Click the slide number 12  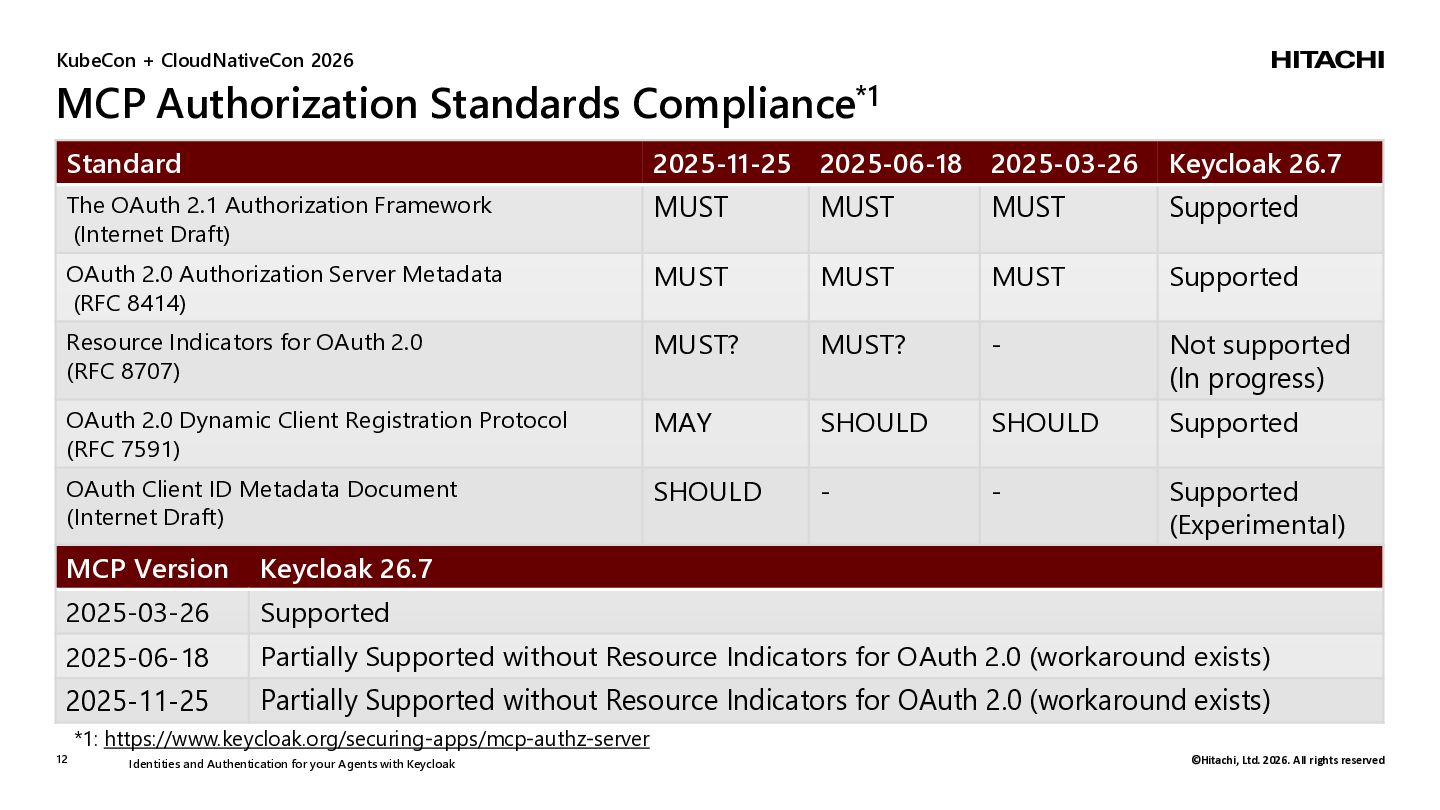pyautogui.click(x=61, y=761)
